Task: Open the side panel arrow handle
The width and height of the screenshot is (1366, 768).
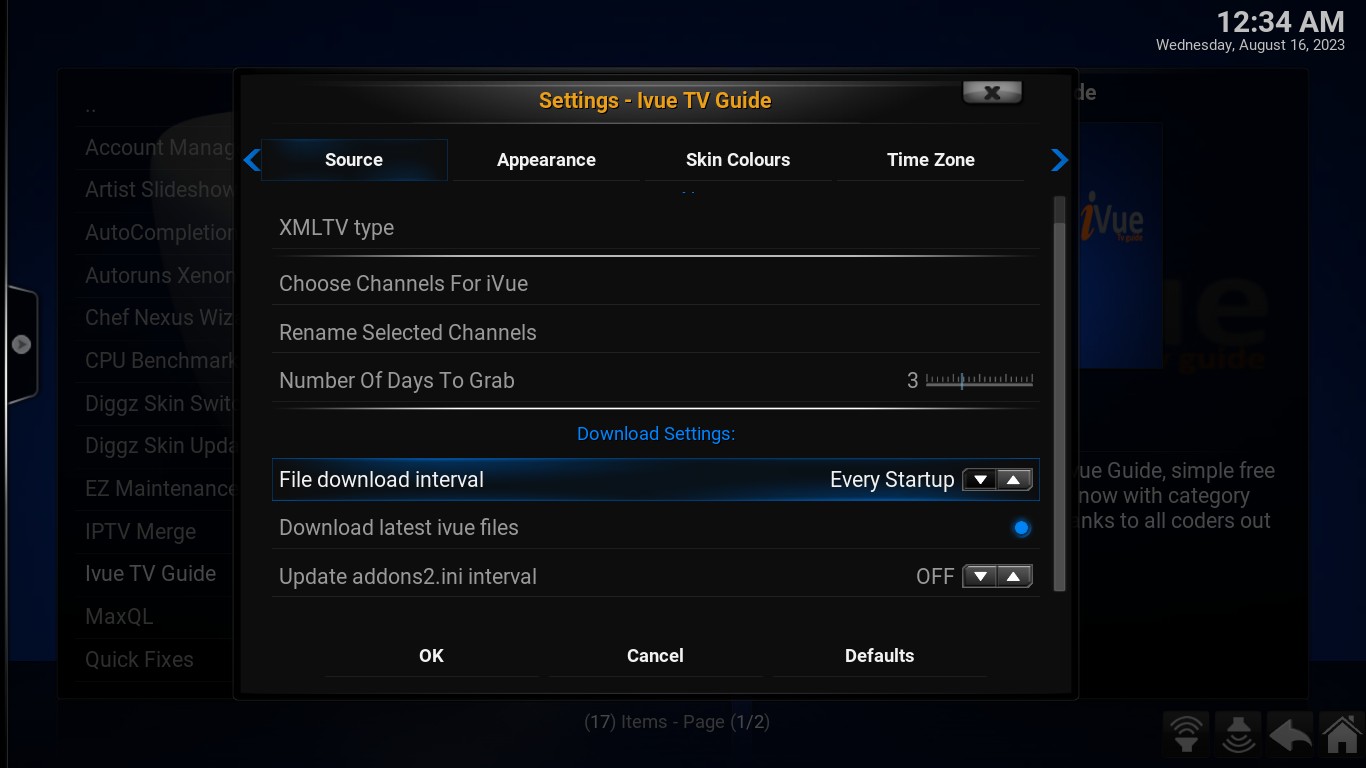Action: click(x=21, y=344)
